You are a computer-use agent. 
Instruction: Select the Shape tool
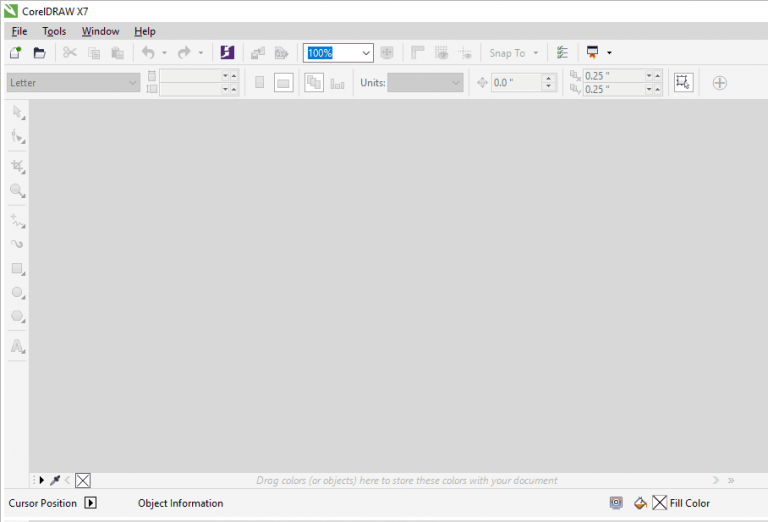pos(18,136)
